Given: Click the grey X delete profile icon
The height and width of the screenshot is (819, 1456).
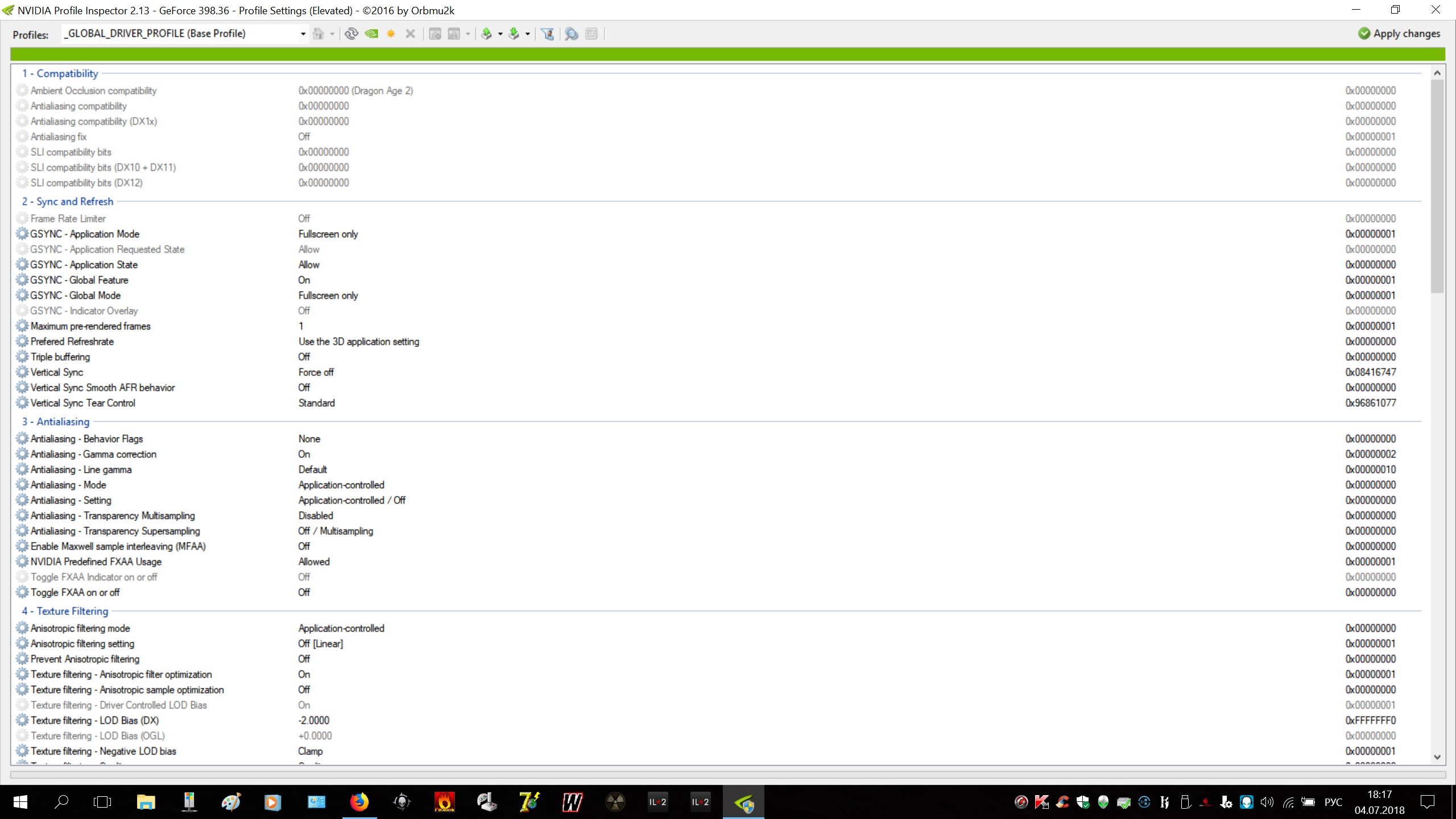Looking at the screenshot, I should 410,34.
